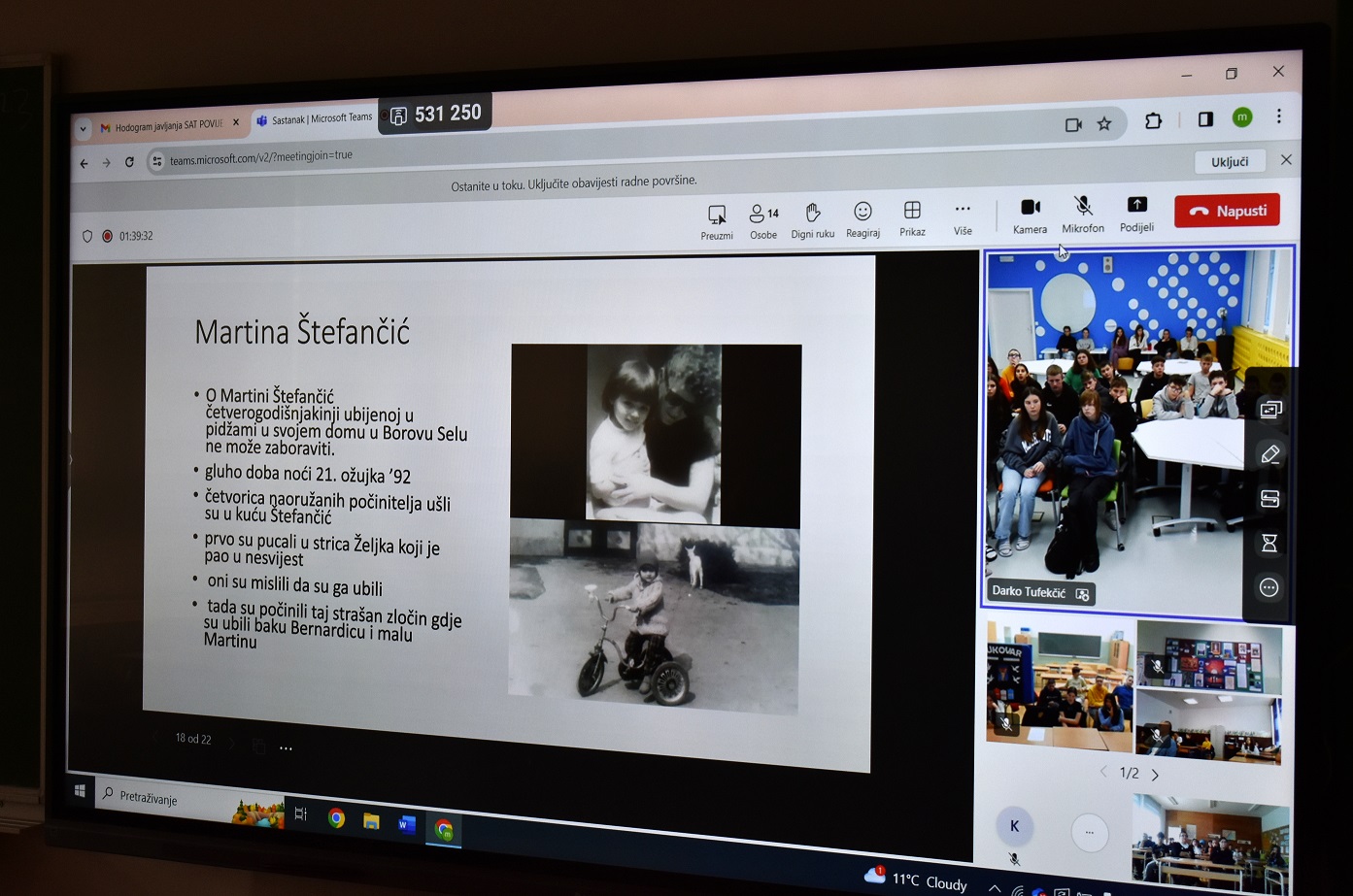The width and height of the screenshot is (1353, 896).
Task: Open the Prikaz view options
Action: tap(912, 211)
